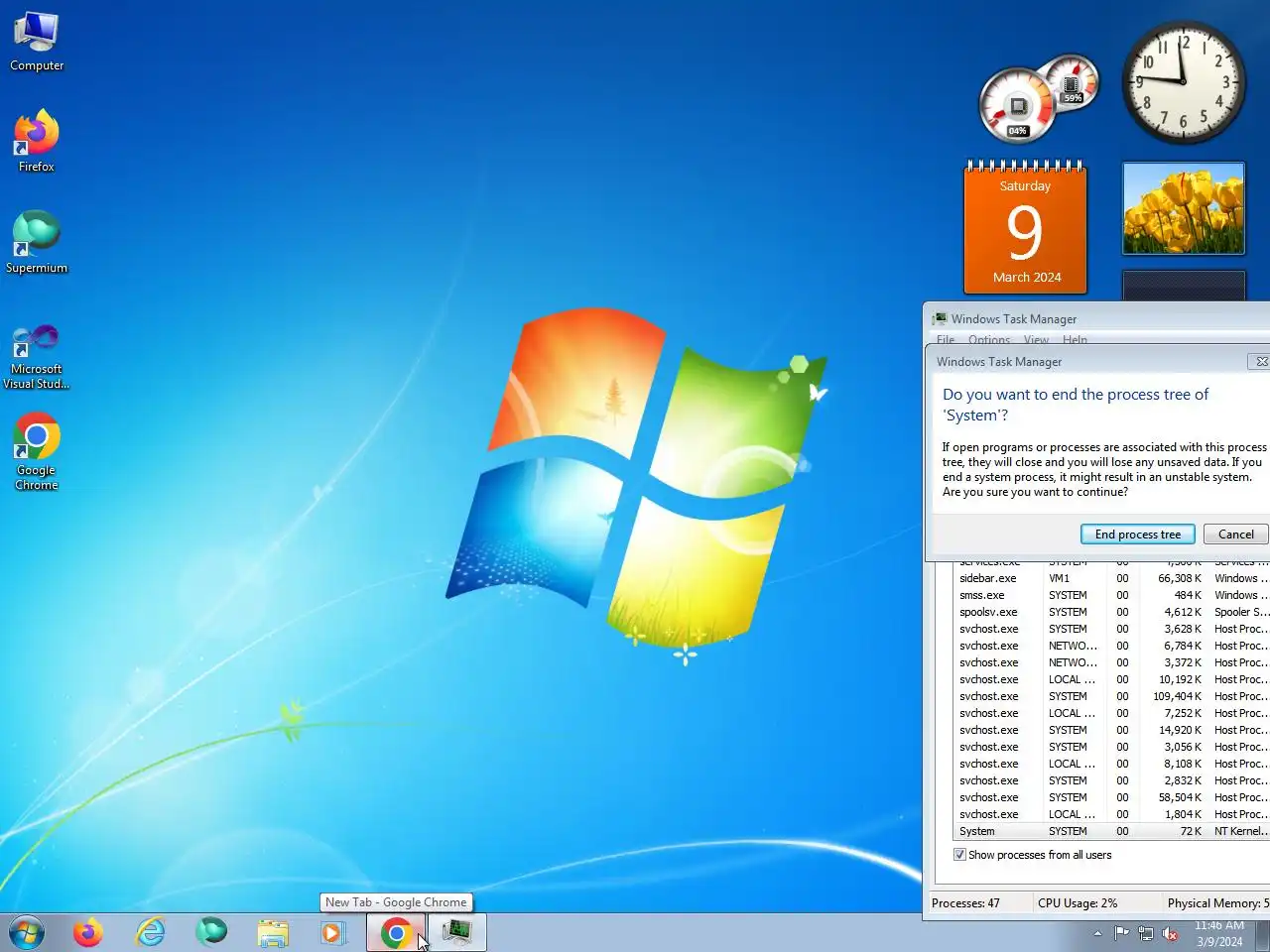Click CPU Usage: 2% in status bar
Image resolution: width=1270 pixels, height=952 pixels.
[x=1078, y=903]
